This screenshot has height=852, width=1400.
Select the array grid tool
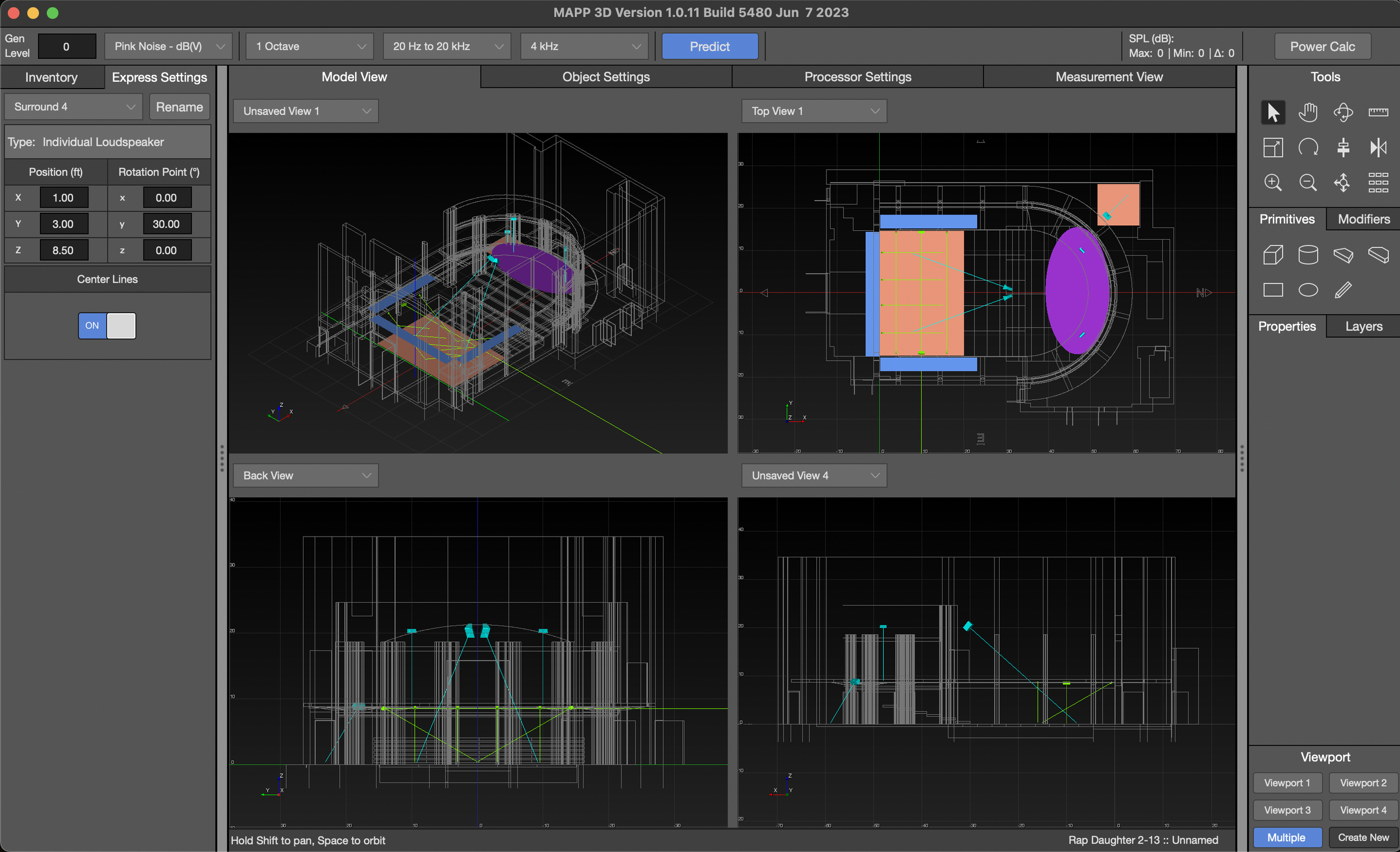1377,183
